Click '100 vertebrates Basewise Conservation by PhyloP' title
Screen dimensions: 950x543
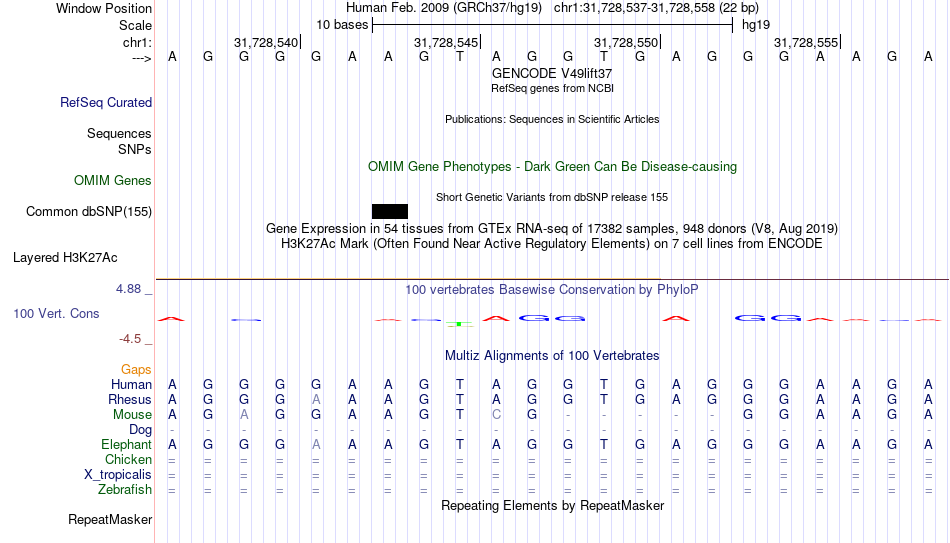tap(551, 290)
